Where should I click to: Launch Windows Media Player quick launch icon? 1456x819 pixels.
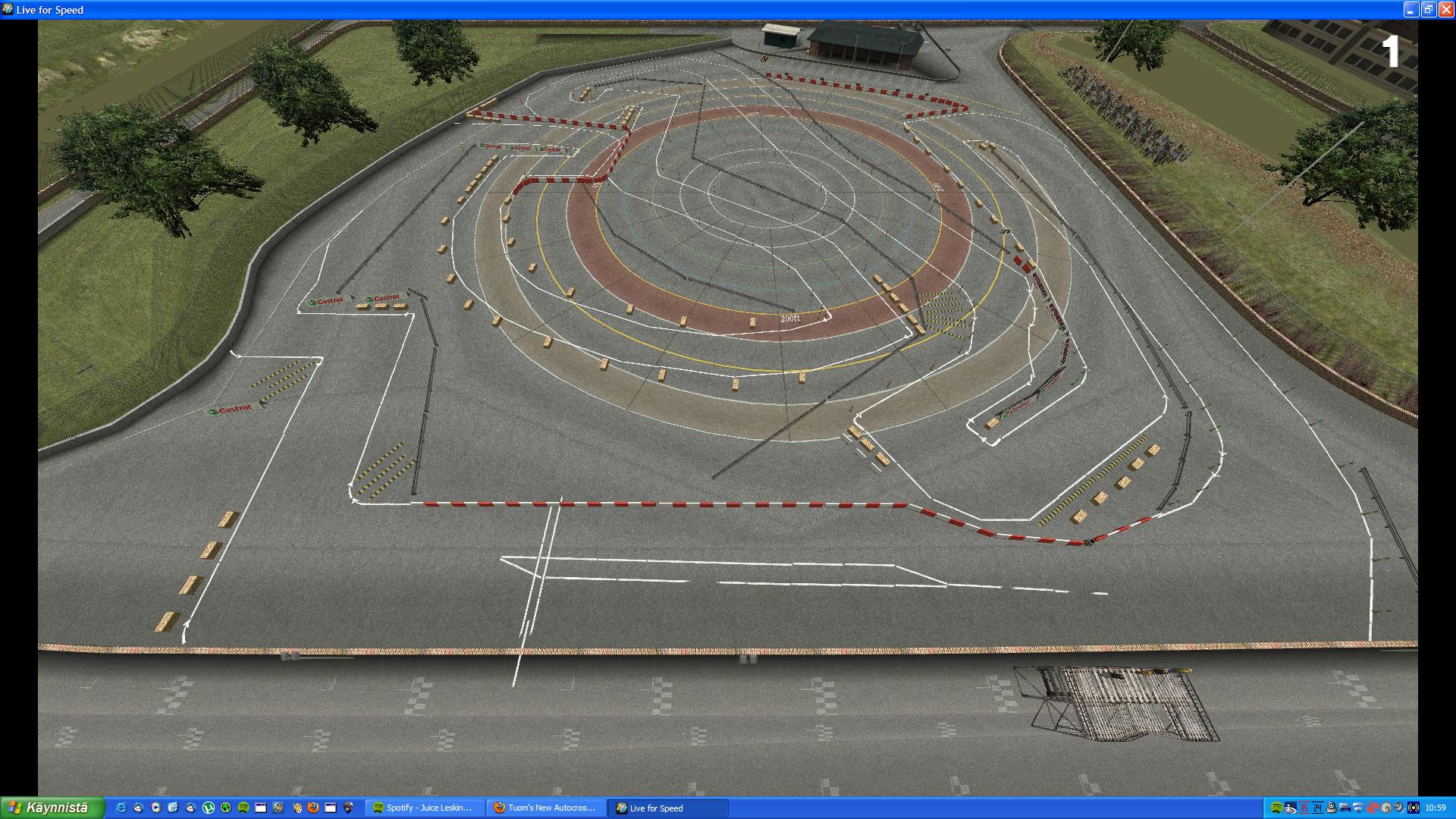tap(156, 808)
